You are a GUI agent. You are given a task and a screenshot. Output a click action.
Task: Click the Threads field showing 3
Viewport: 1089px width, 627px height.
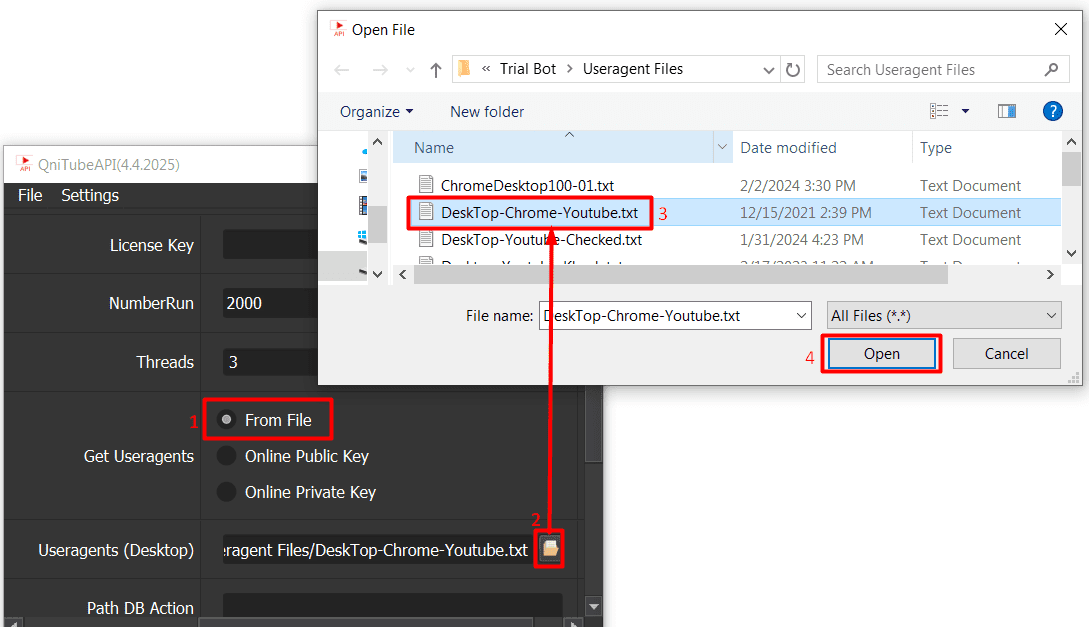269,362
